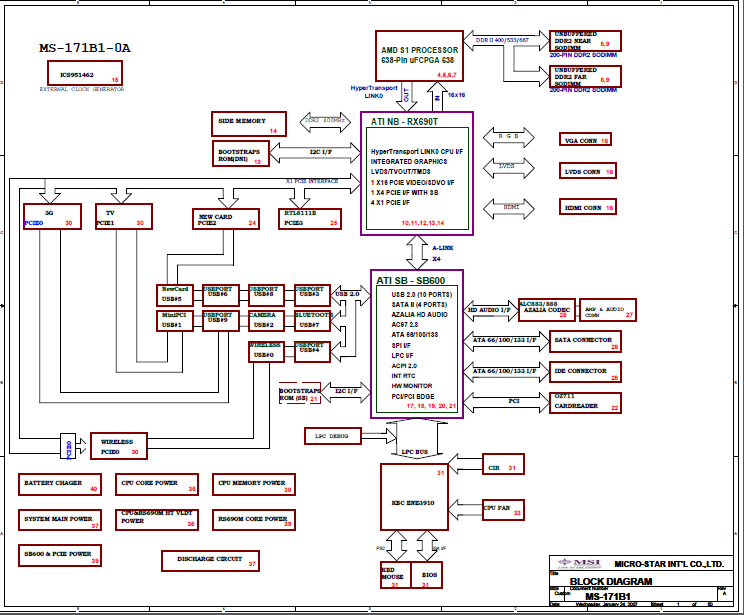
Task: Click the HD AUDIO I/F arrow label
Action: (489, 310)
